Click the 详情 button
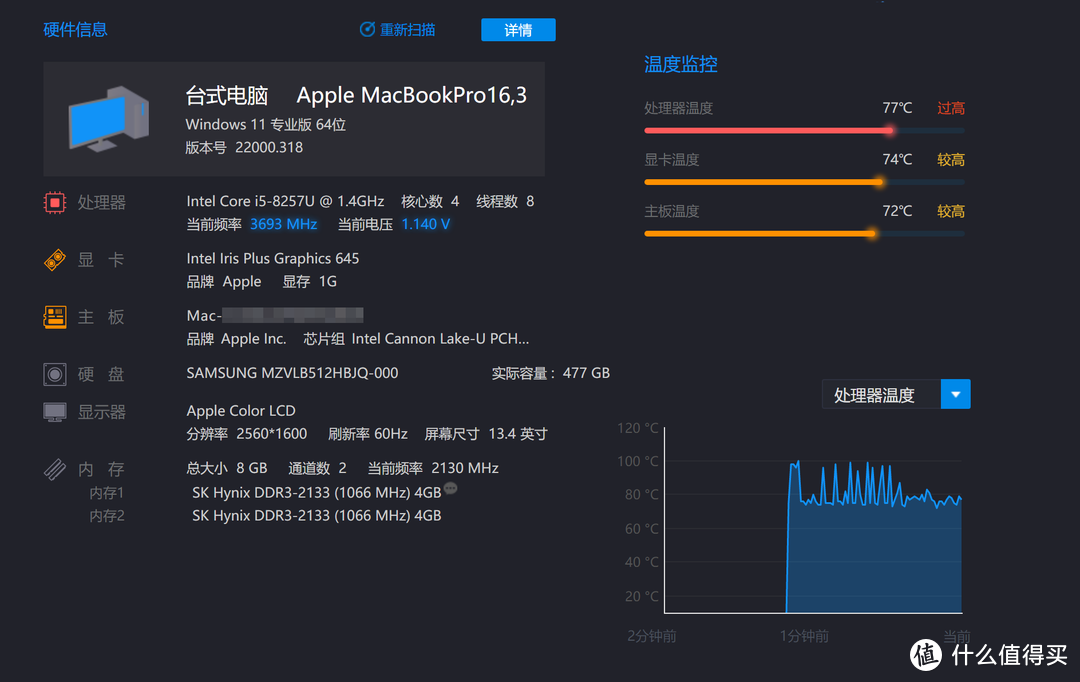Screen dimensions: 1080x682 click(518, 29)
